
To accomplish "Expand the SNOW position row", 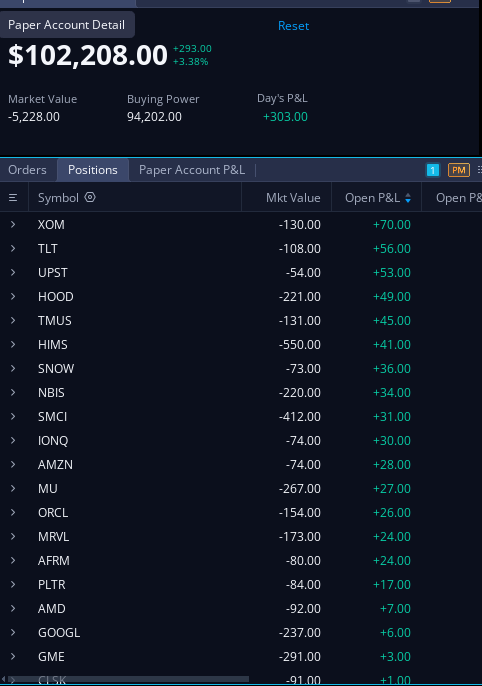I will click(13, 368).
